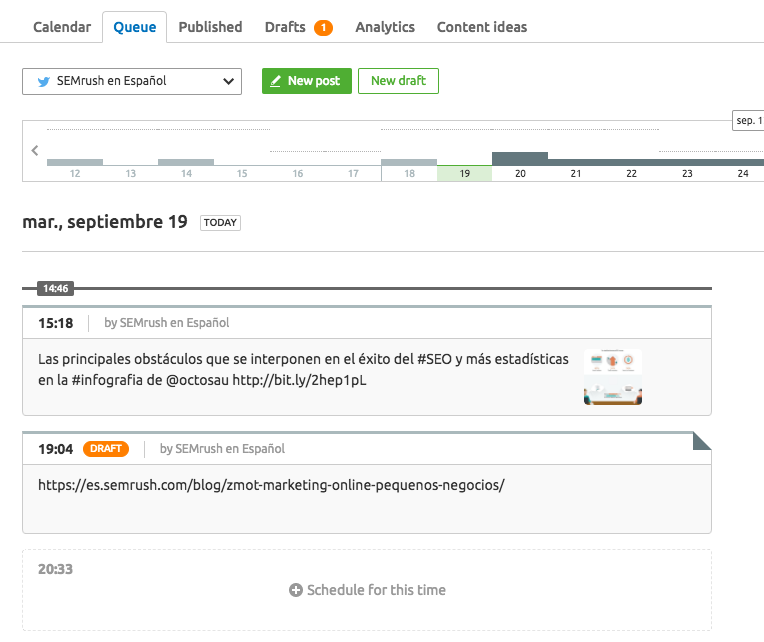Select day 18 in the timeline
Viewport: 764px width, 642px height.
coord(409,173)
